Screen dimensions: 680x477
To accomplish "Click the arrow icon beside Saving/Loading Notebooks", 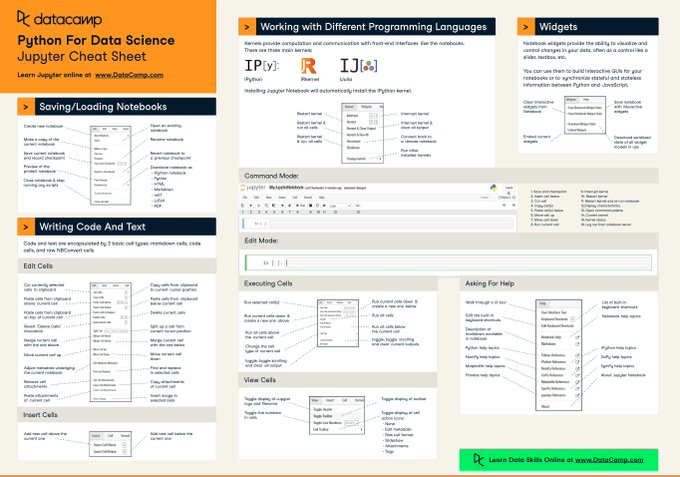I will pos(26,107).
